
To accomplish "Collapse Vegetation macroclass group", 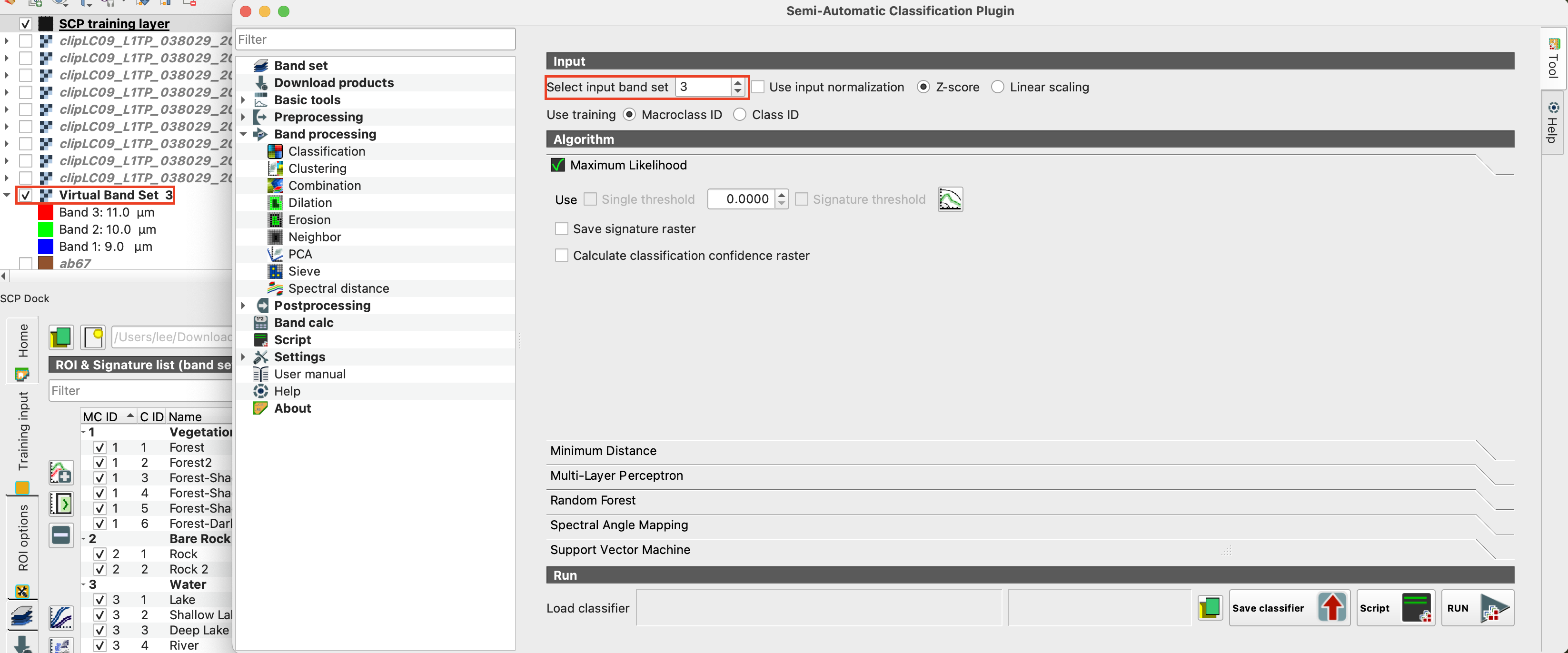I will coord(84,432).
